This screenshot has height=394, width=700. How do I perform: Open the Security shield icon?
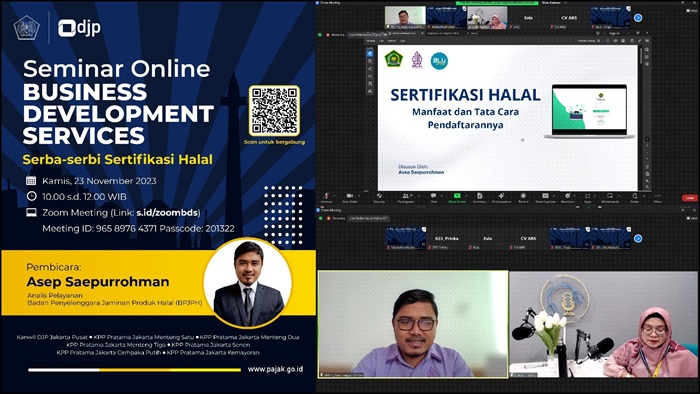pyautogui.click(x=379, y=195)
